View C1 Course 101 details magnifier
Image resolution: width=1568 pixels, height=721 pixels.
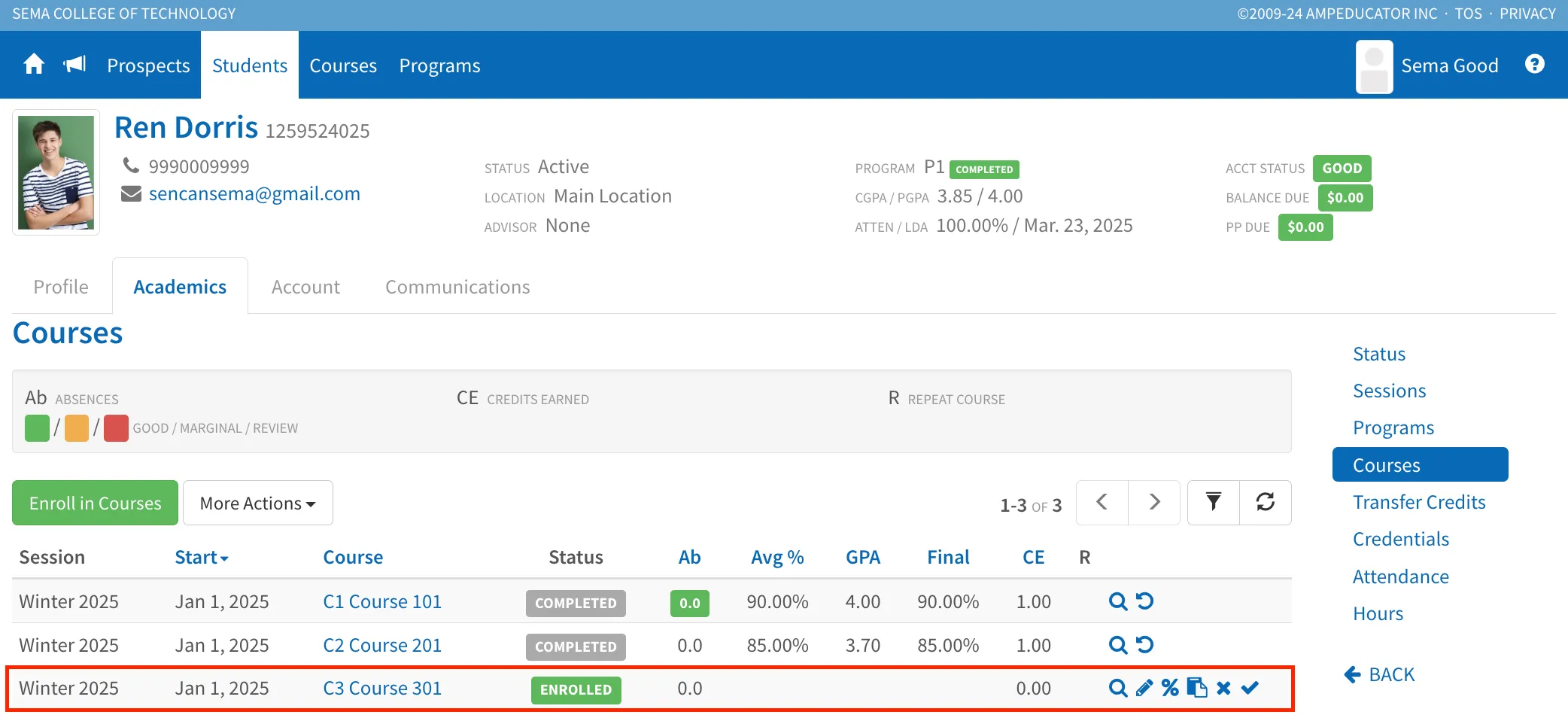pos(1118,601)
